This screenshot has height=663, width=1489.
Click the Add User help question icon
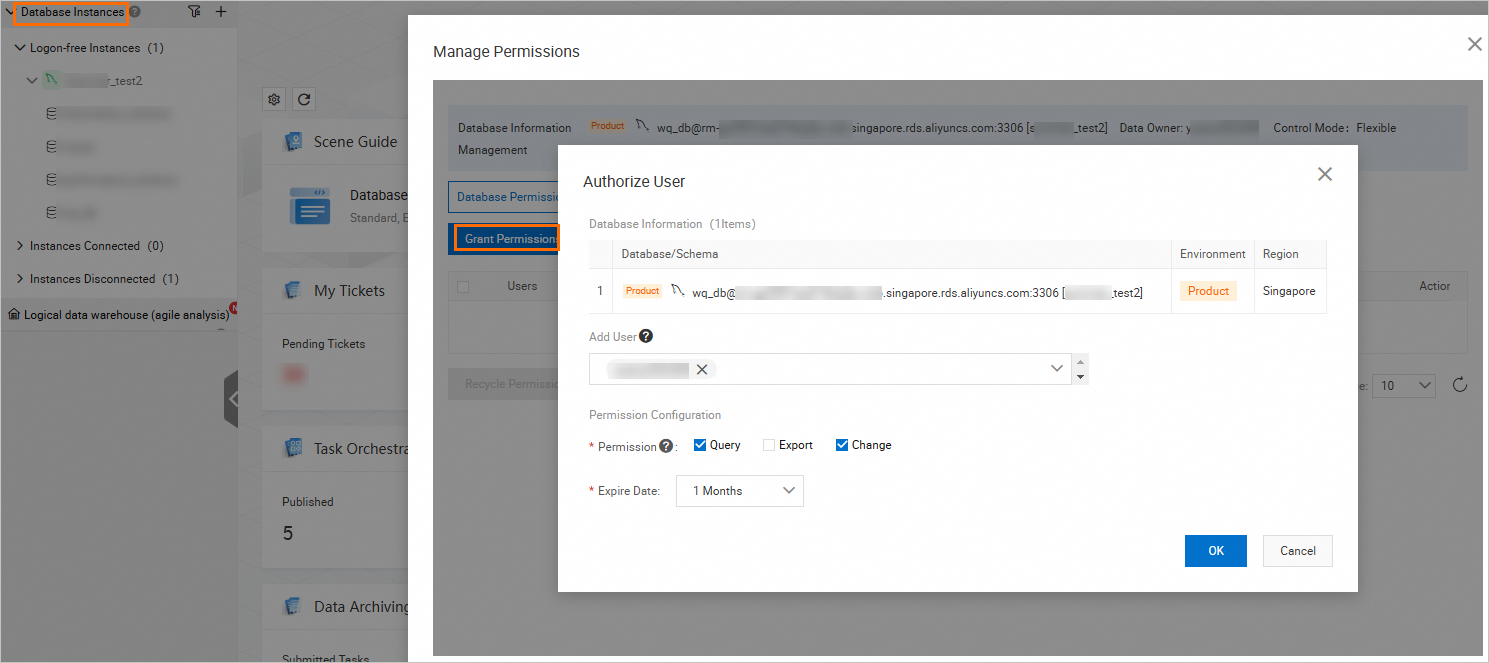[646, 336]
